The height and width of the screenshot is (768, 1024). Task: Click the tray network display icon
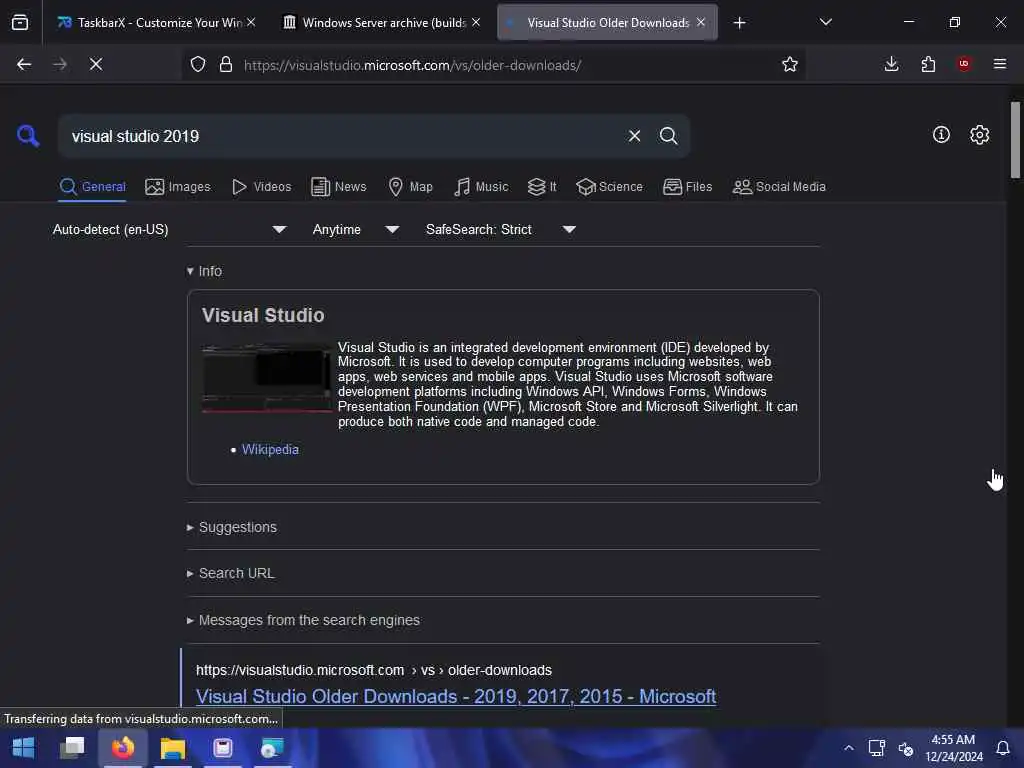coord(876,748)
